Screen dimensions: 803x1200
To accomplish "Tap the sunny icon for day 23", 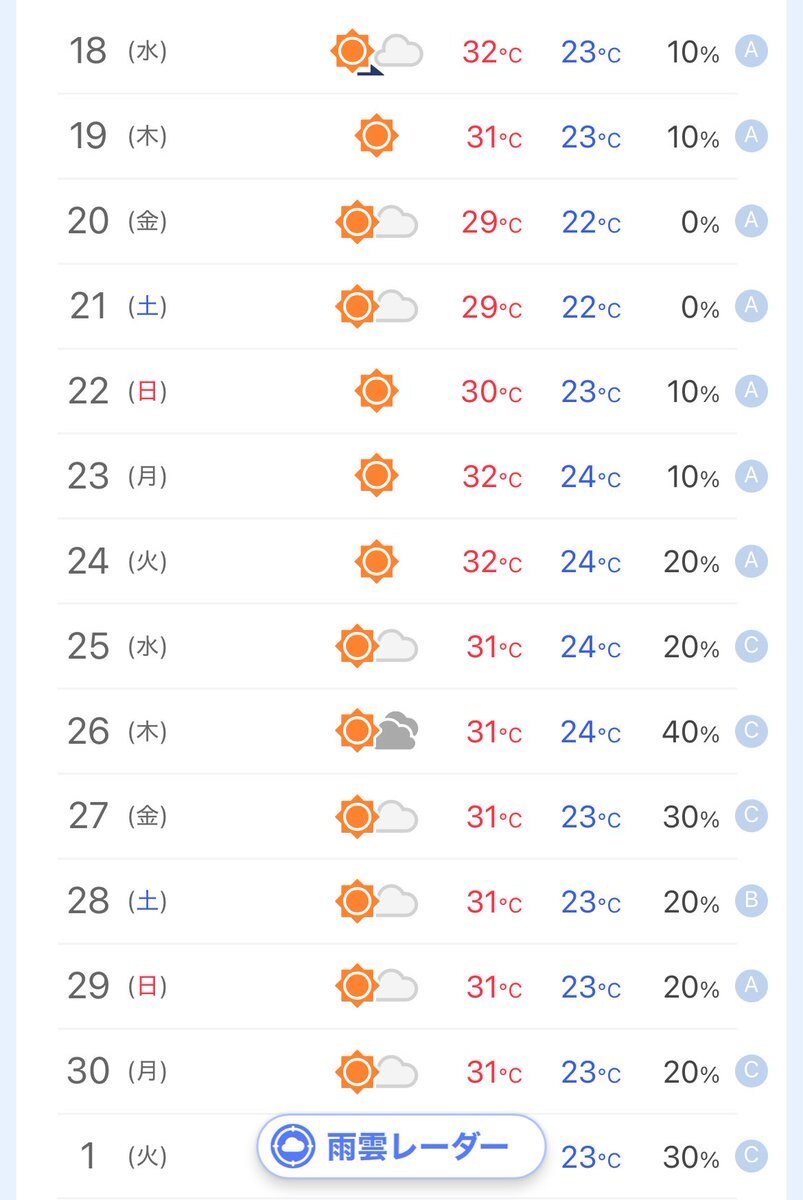I will [x=377, y=476].
